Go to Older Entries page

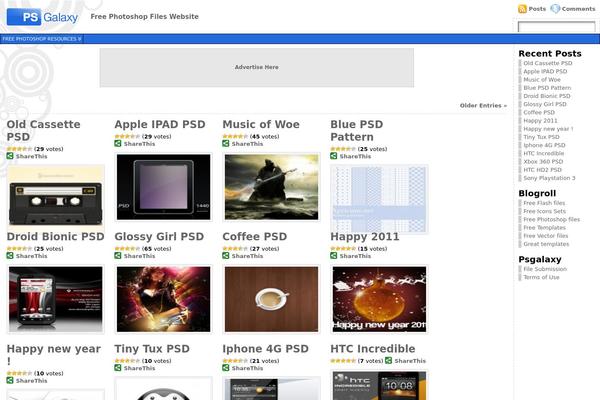pos(483,105)
